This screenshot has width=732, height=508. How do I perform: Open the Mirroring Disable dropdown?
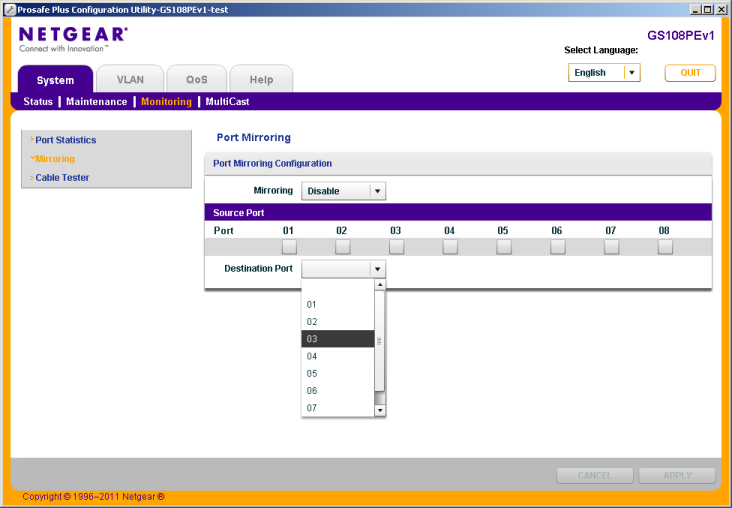coord(343,191)
